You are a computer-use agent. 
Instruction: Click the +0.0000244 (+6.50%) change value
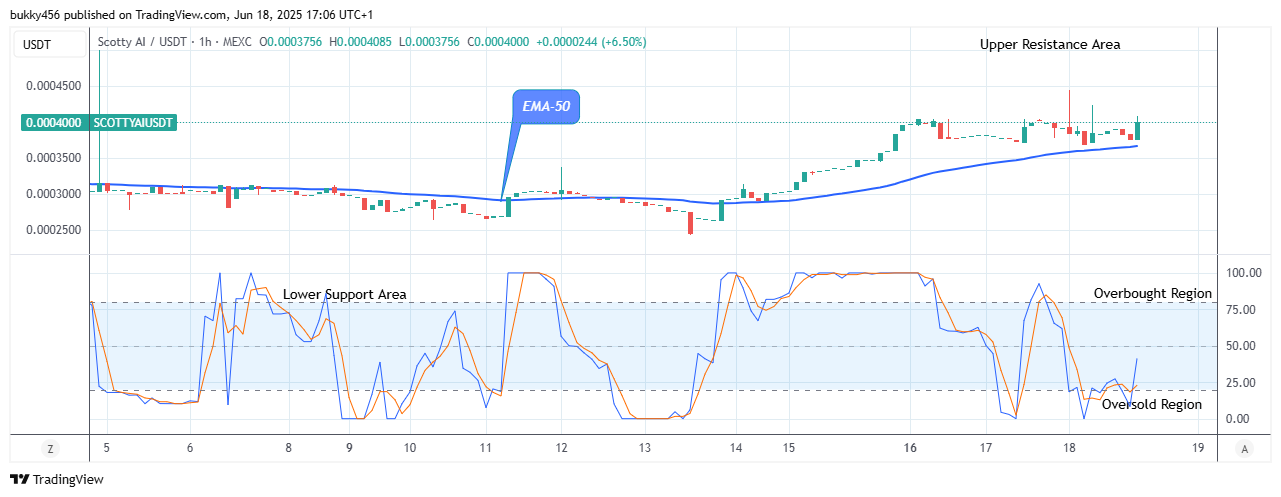tap(591, 42)
